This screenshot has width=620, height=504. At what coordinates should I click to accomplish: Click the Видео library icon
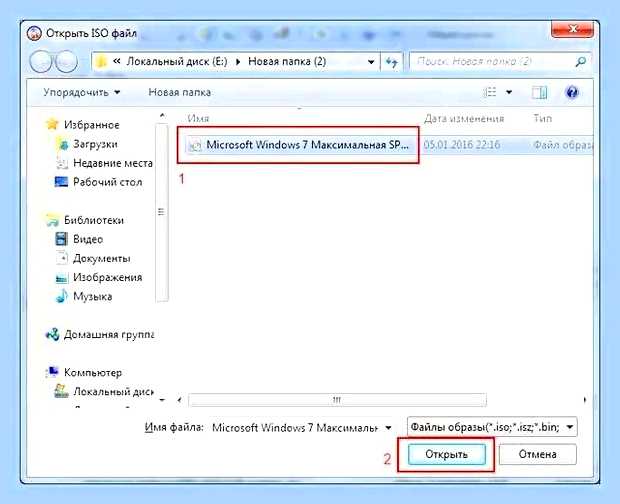(x=62, y=239)
